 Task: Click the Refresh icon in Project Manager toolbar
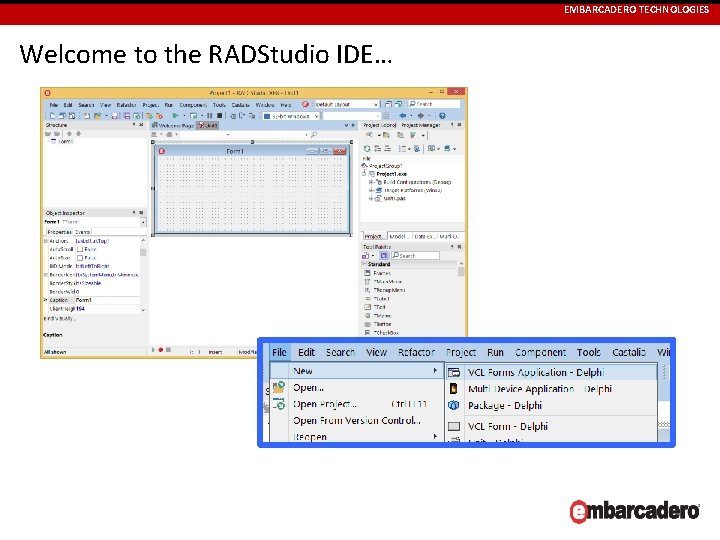tap(367, 148)
